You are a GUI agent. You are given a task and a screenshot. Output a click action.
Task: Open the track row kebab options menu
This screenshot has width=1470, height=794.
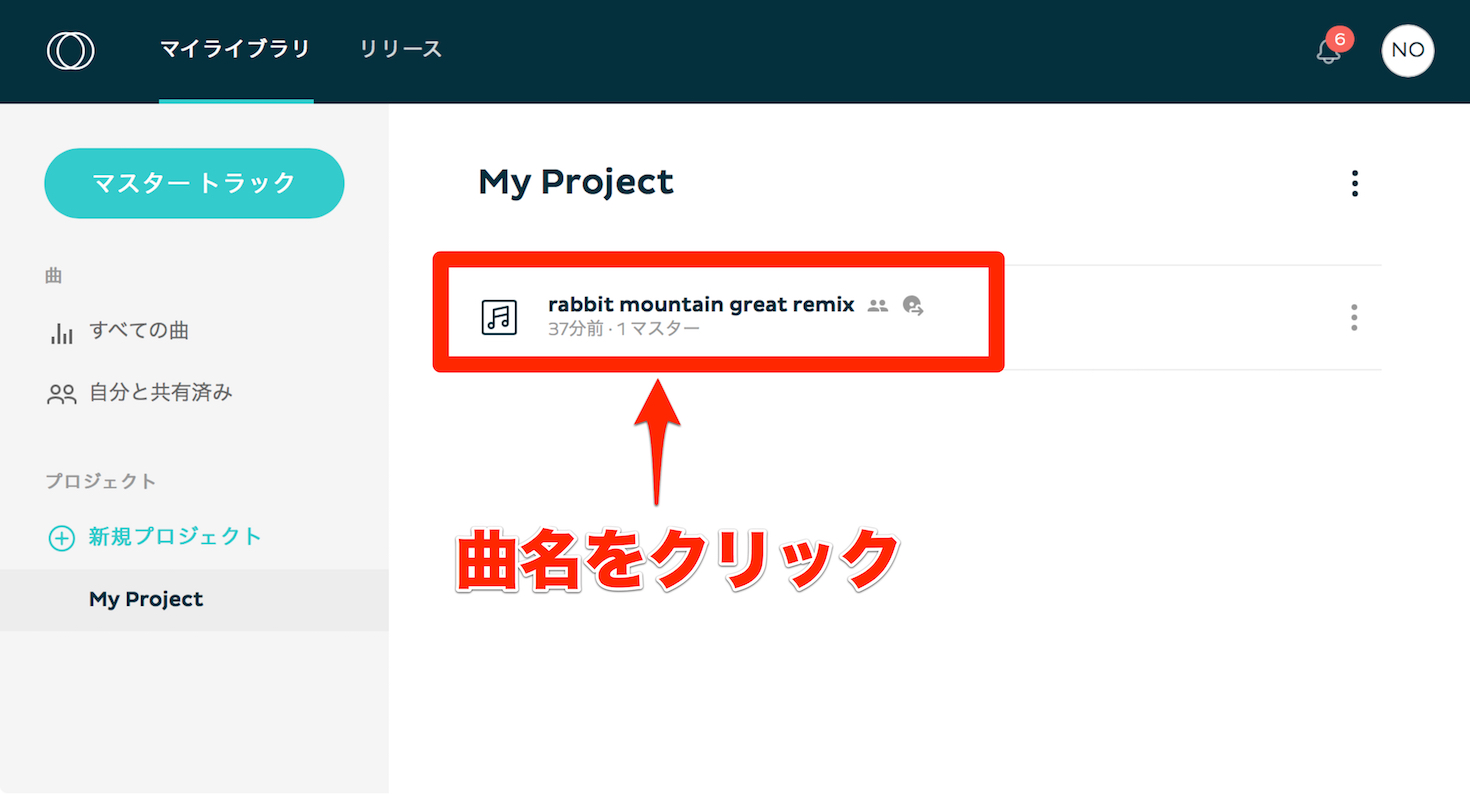[x=1354, y=317]
